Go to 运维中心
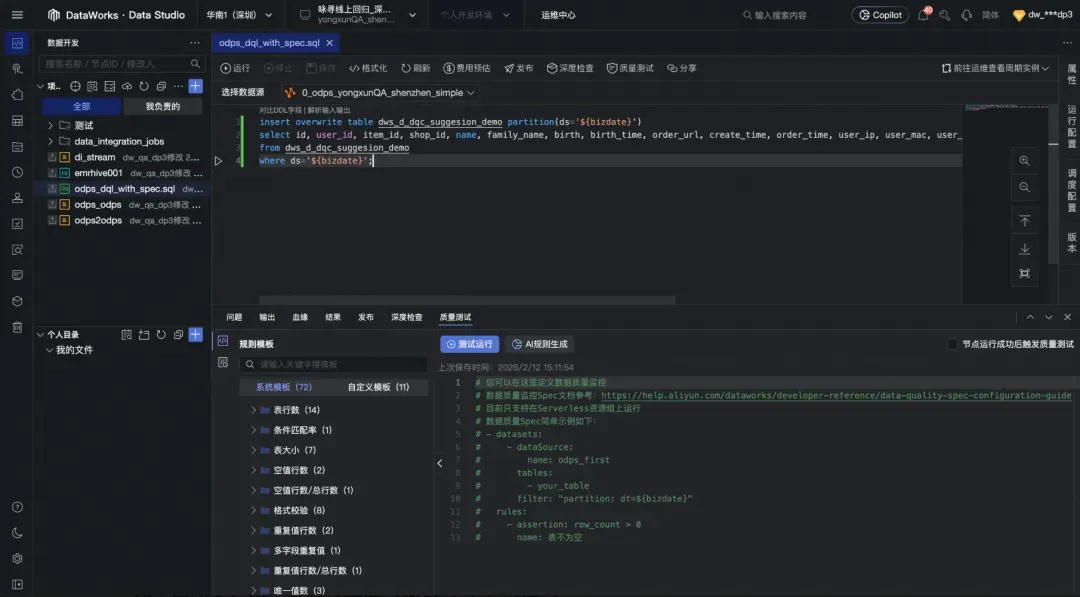This screenshot has height=597, width=1080. pyautogui.click(x=558, y=14)
